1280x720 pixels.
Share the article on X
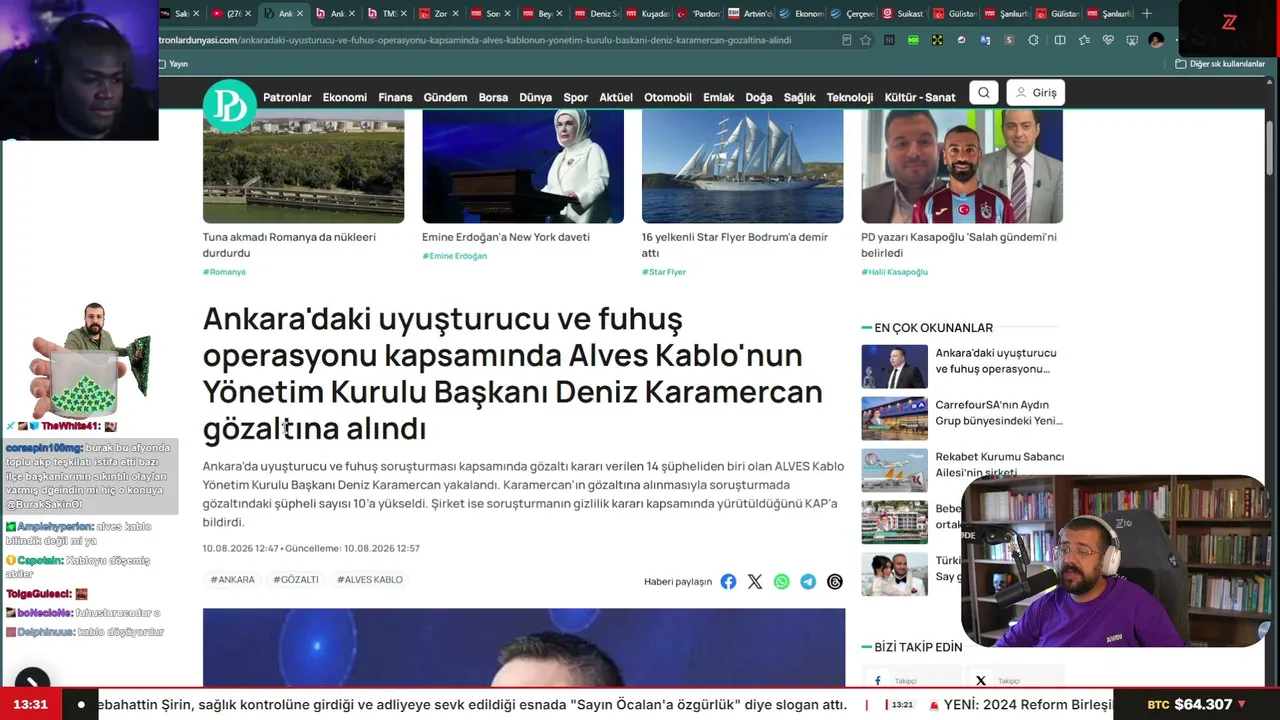point(755,582)
